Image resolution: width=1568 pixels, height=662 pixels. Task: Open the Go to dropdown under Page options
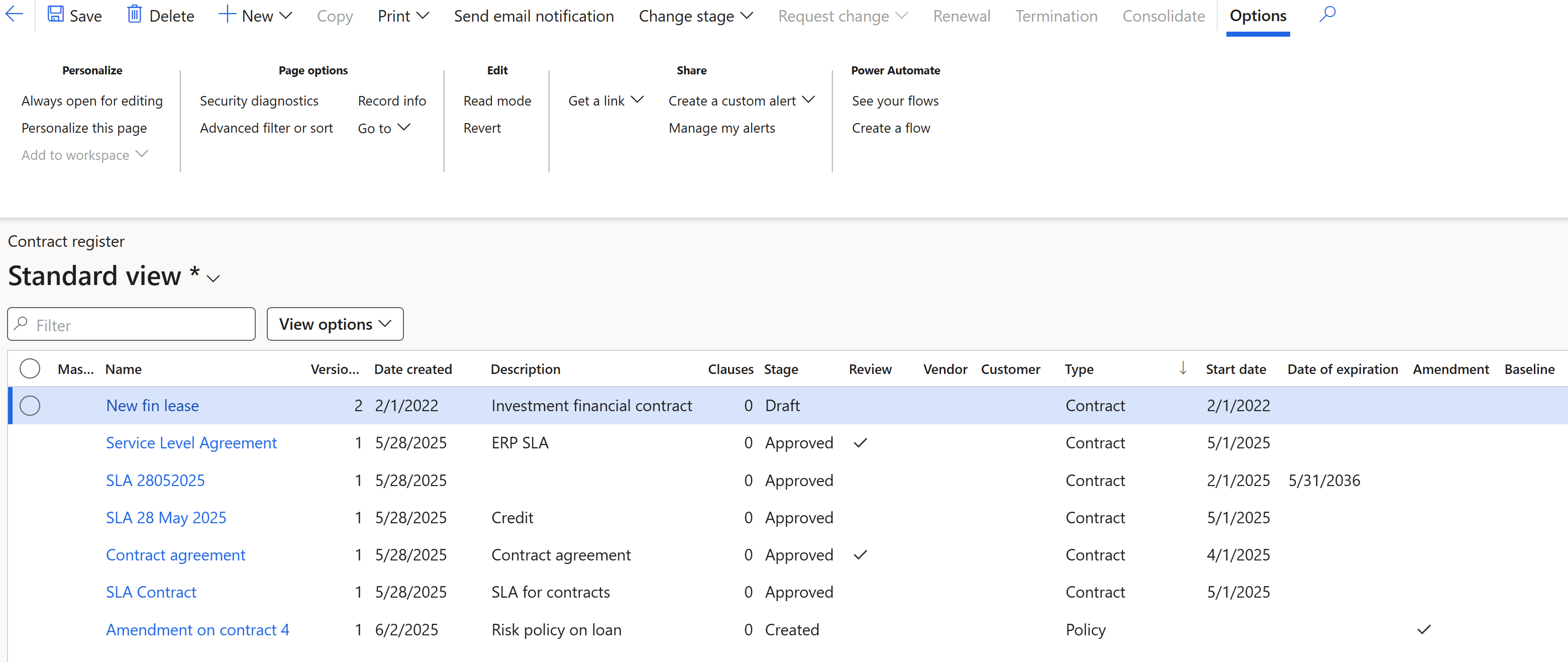(x=383, y=128)
